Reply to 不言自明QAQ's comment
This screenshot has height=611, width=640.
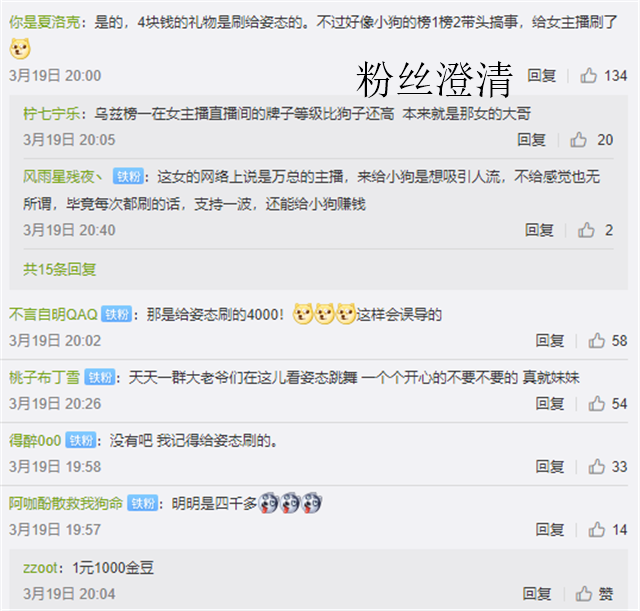tap(549, 340)
